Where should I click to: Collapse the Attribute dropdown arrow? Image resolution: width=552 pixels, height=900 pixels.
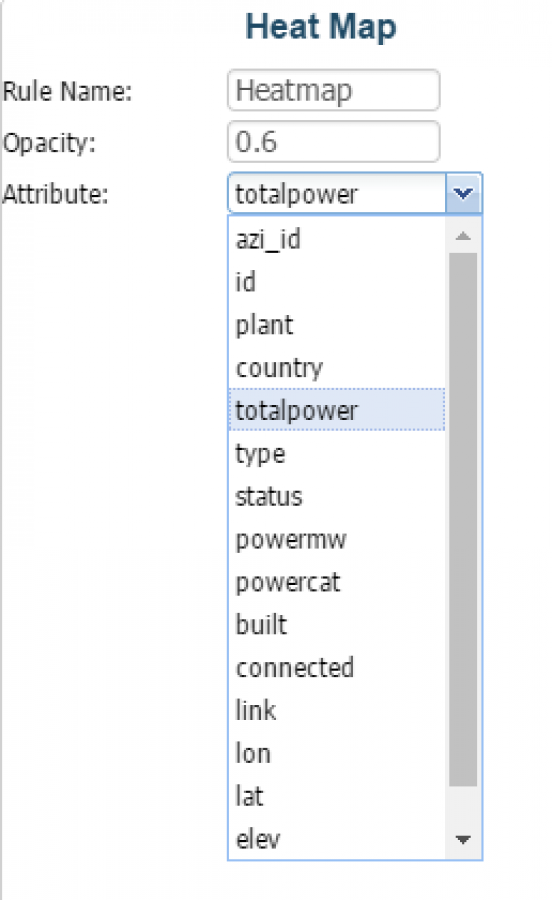pos(464,193)
